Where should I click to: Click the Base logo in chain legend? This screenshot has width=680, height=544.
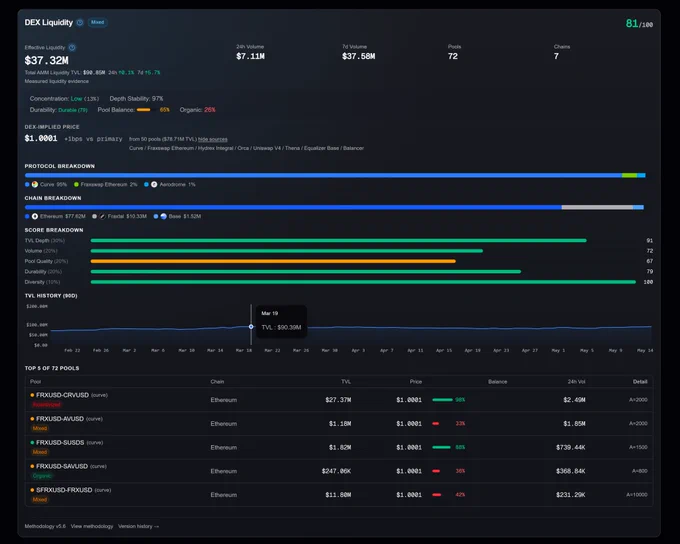click(163, 216)
